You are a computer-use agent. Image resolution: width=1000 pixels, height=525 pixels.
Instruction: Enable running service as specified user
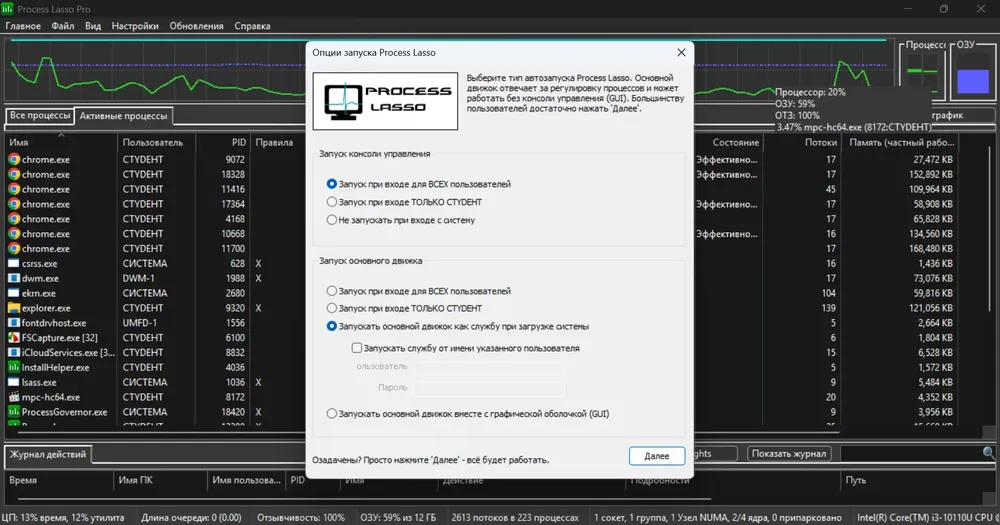(466, 348)
